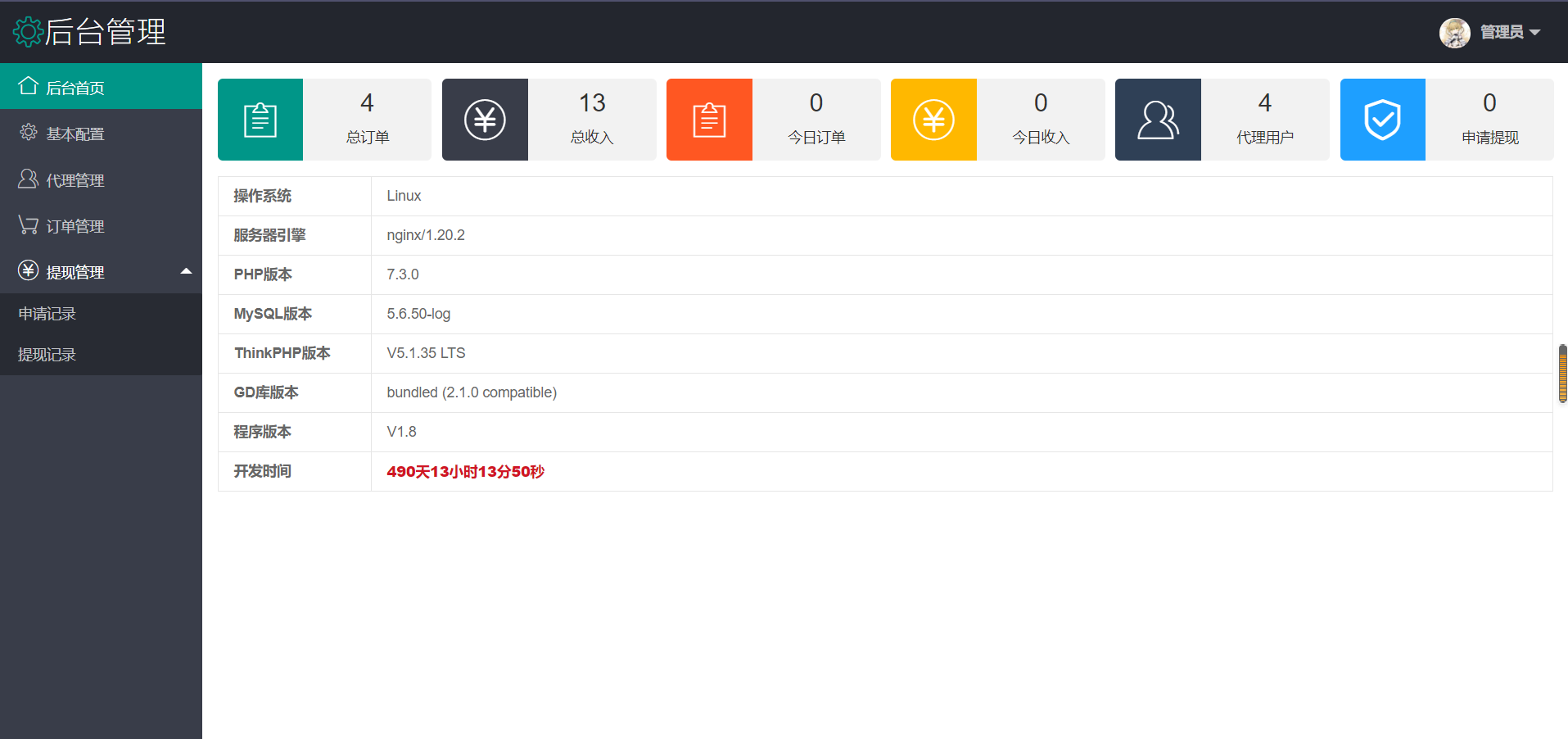Click the blue shield icon for 申请提现
1568x739 pixels.
tap(1382, 120)
